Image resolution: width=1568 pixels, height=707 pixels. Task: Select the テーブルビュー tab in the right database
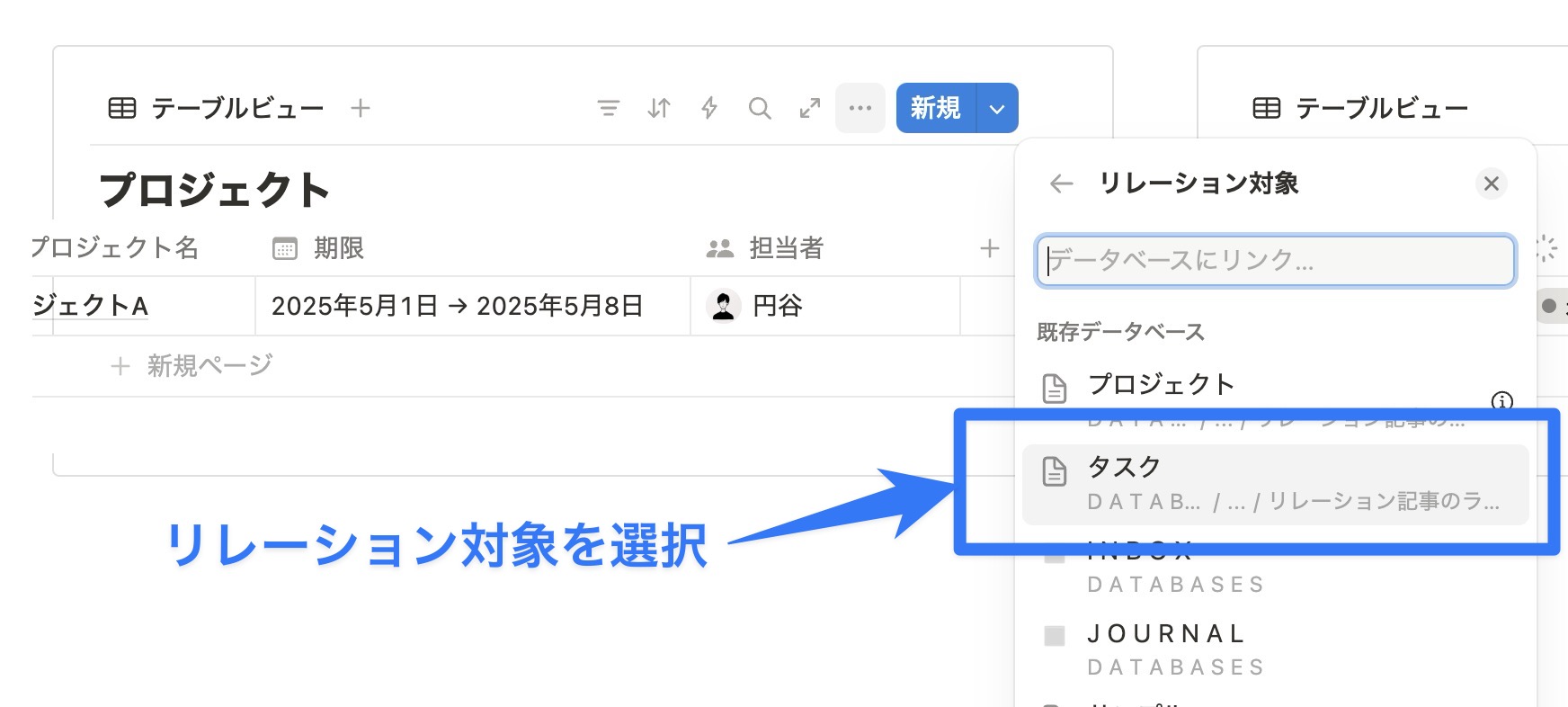click(1360, 109)
